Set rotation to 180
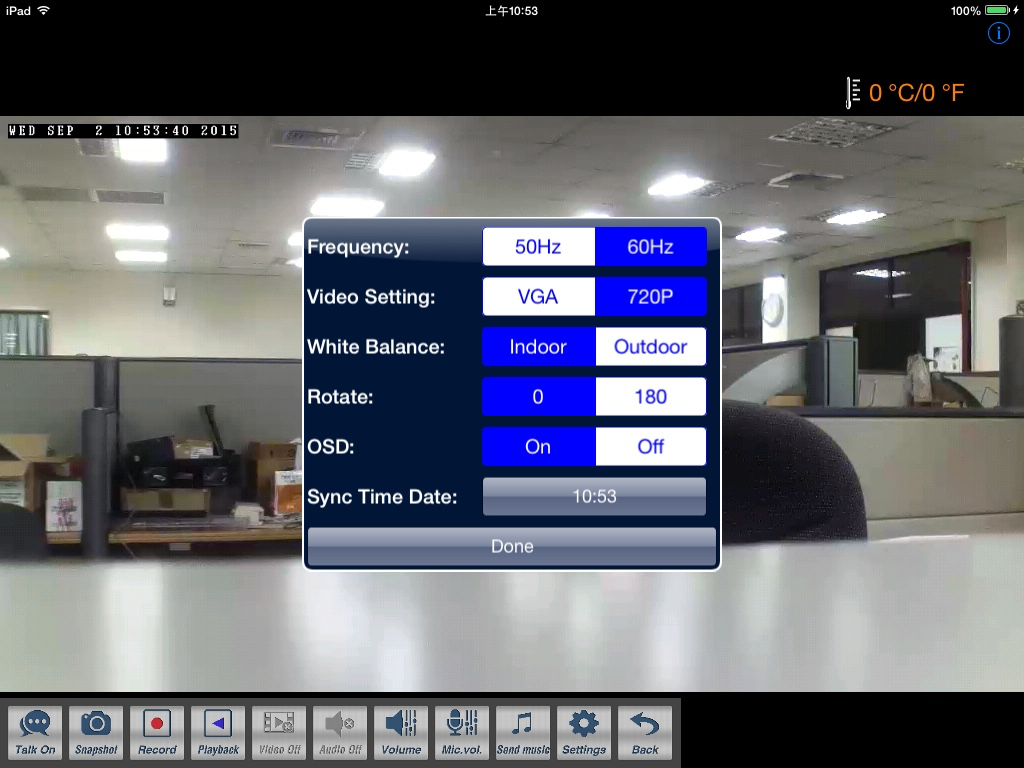Screen dimensions: 1024x768 (650, 396)
